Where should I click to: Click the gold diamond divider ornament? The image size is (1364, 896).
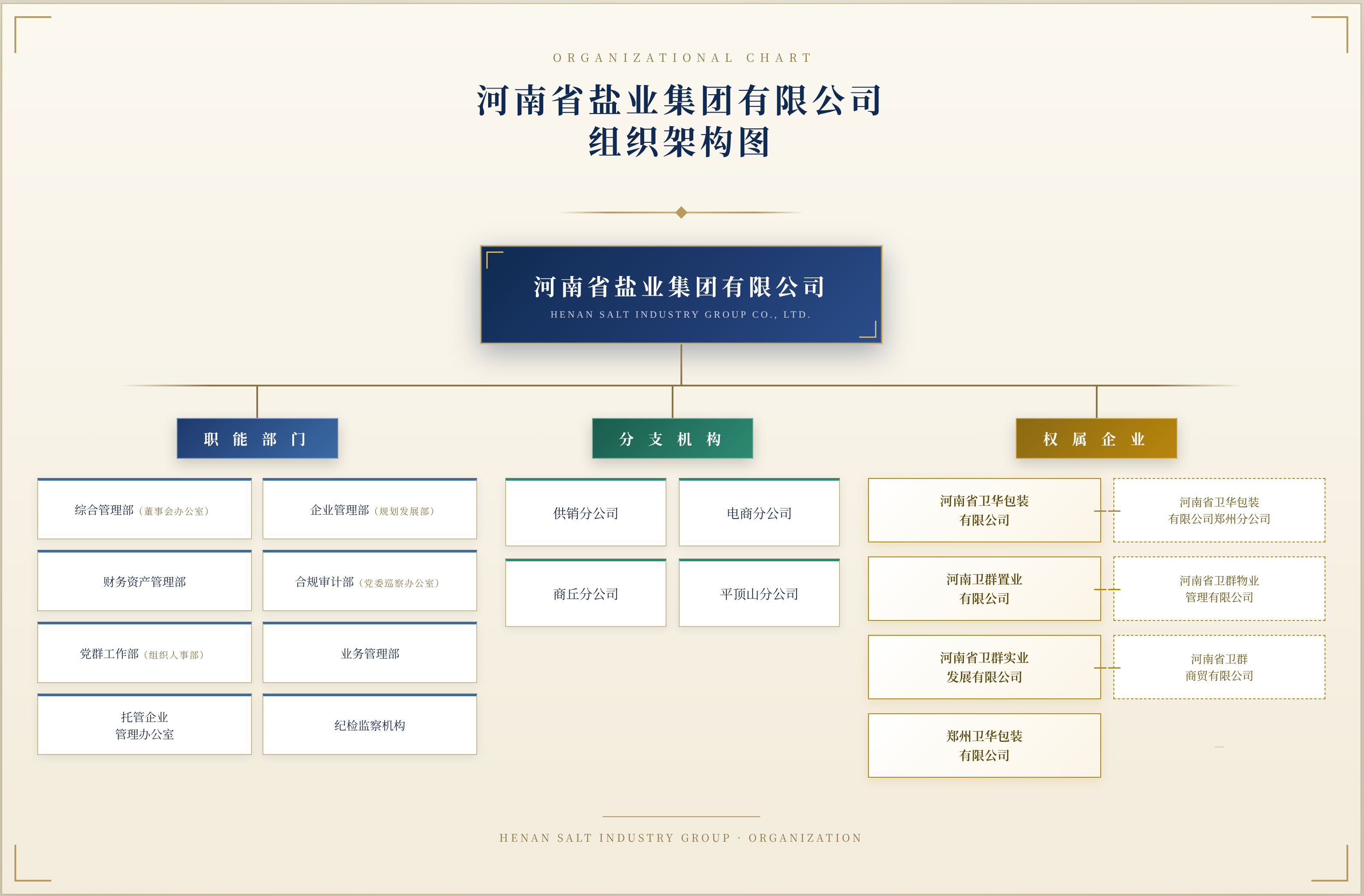pos(681,212)
